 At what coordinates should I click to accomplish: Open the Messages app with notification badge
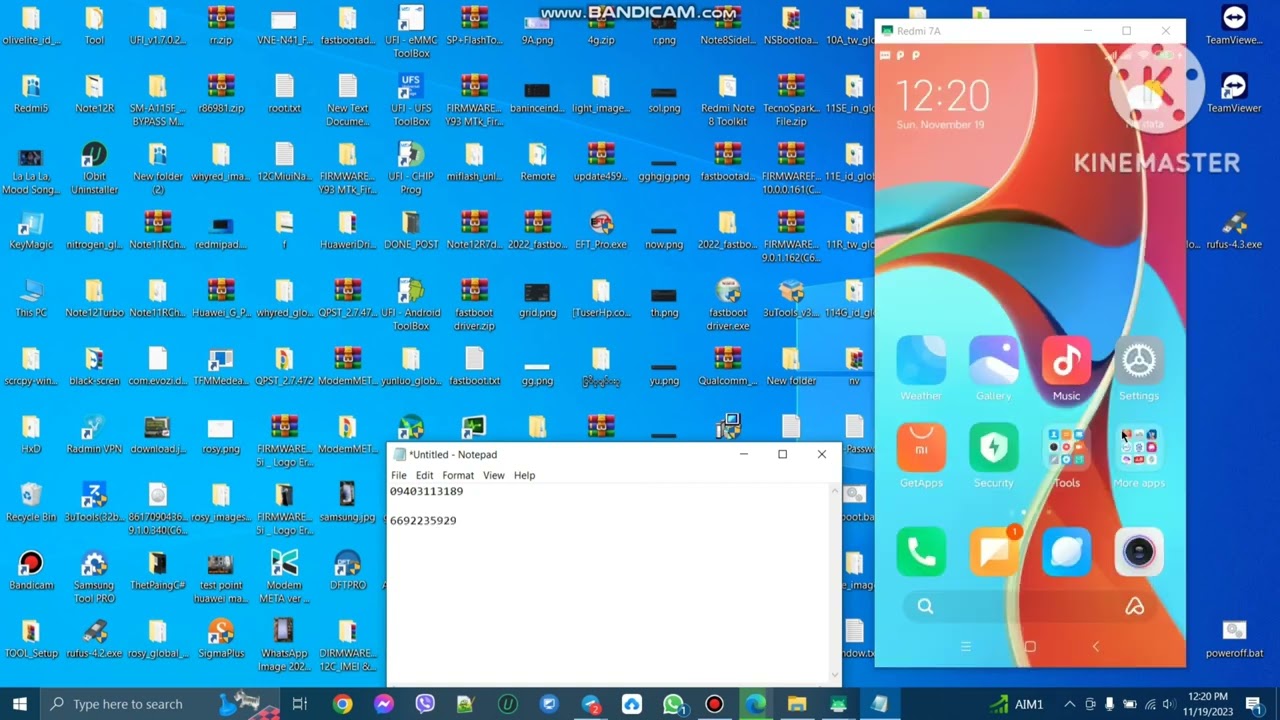pos(993,552)
